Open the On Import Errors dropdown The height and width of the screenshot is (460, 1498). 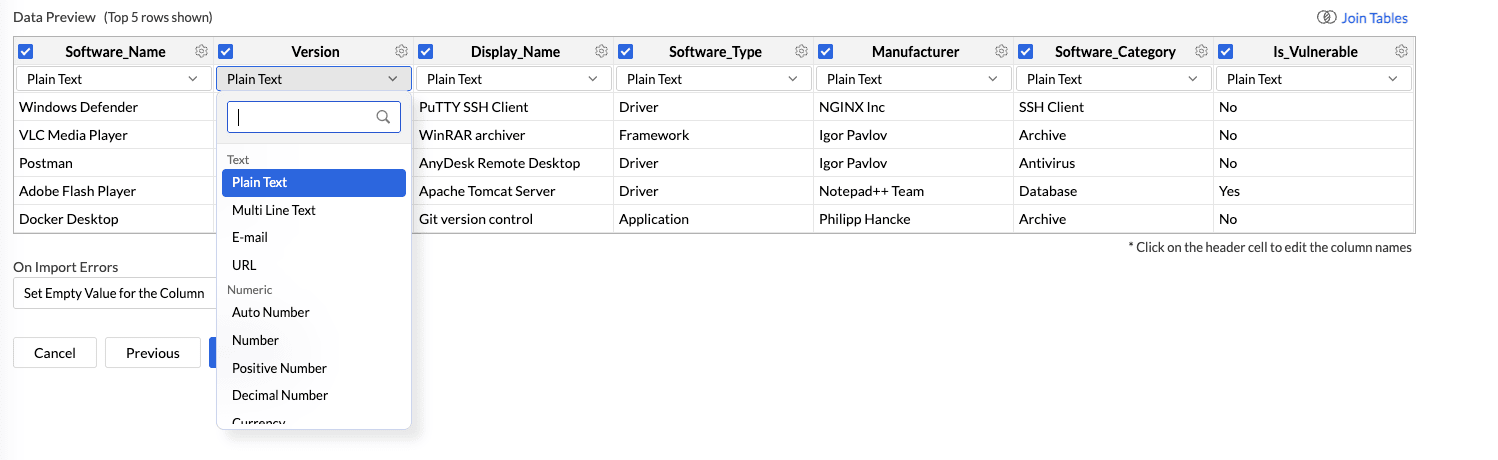pos(114,293)
